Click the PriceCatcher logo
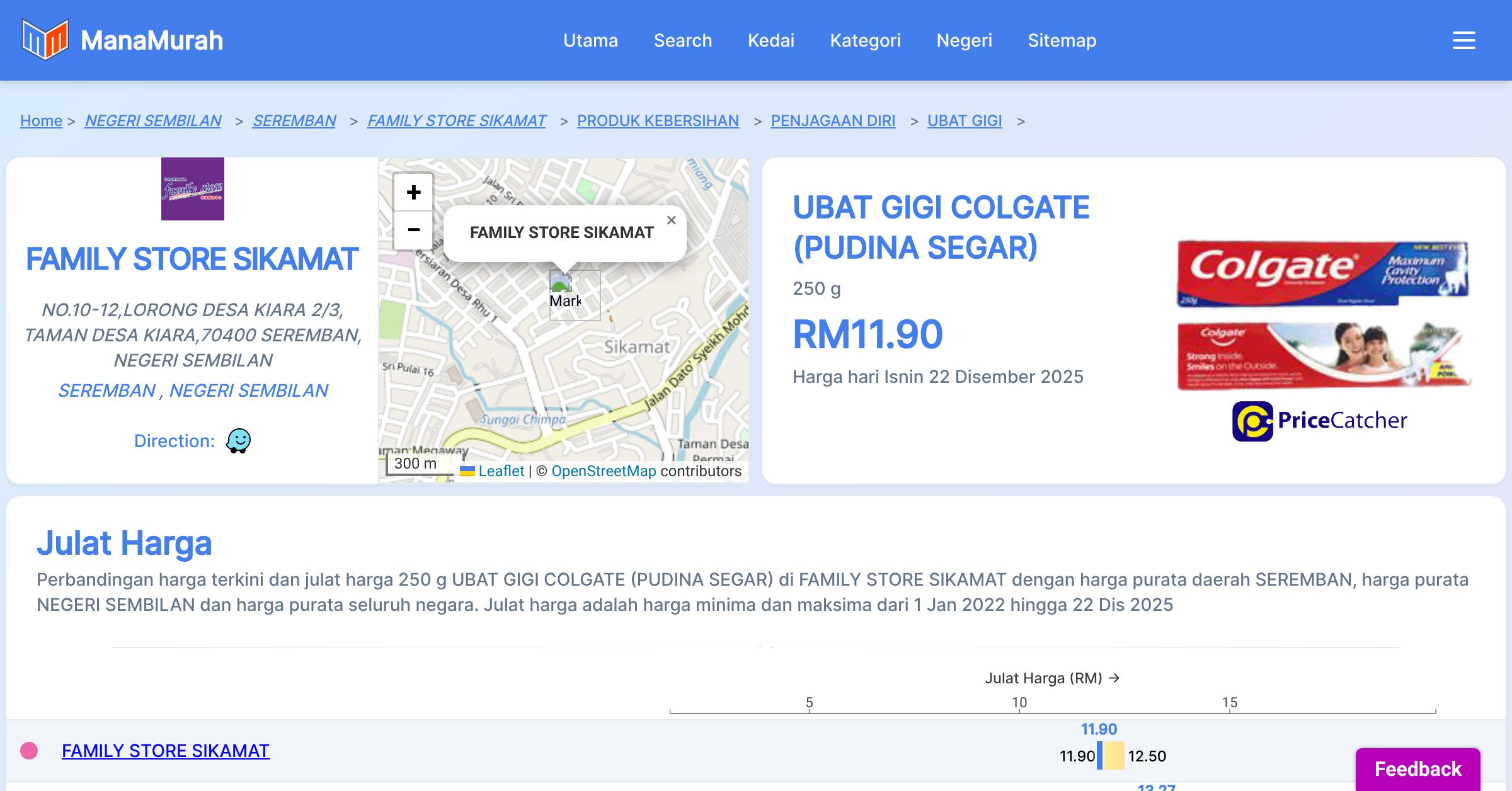 tap(1320, 421)
